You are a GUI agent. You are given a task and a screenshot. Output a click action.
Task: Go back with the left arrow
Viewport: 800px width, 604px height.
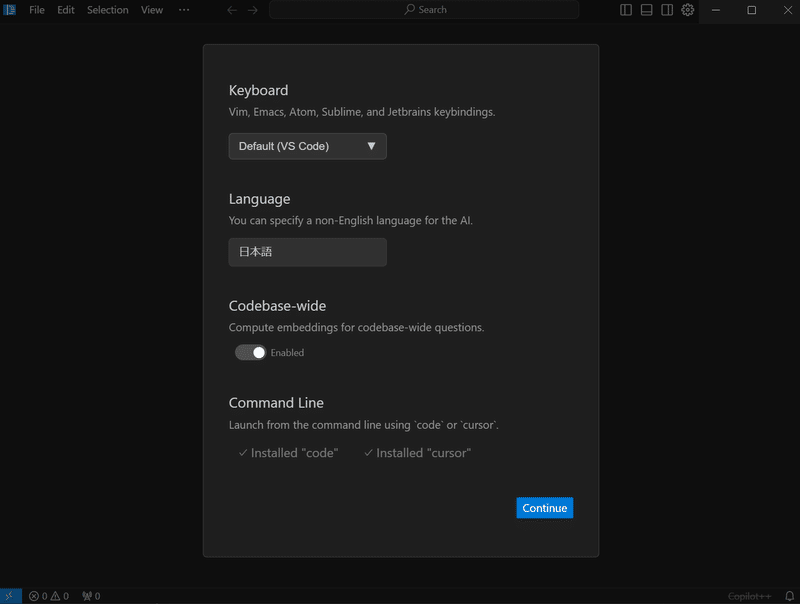232,10
